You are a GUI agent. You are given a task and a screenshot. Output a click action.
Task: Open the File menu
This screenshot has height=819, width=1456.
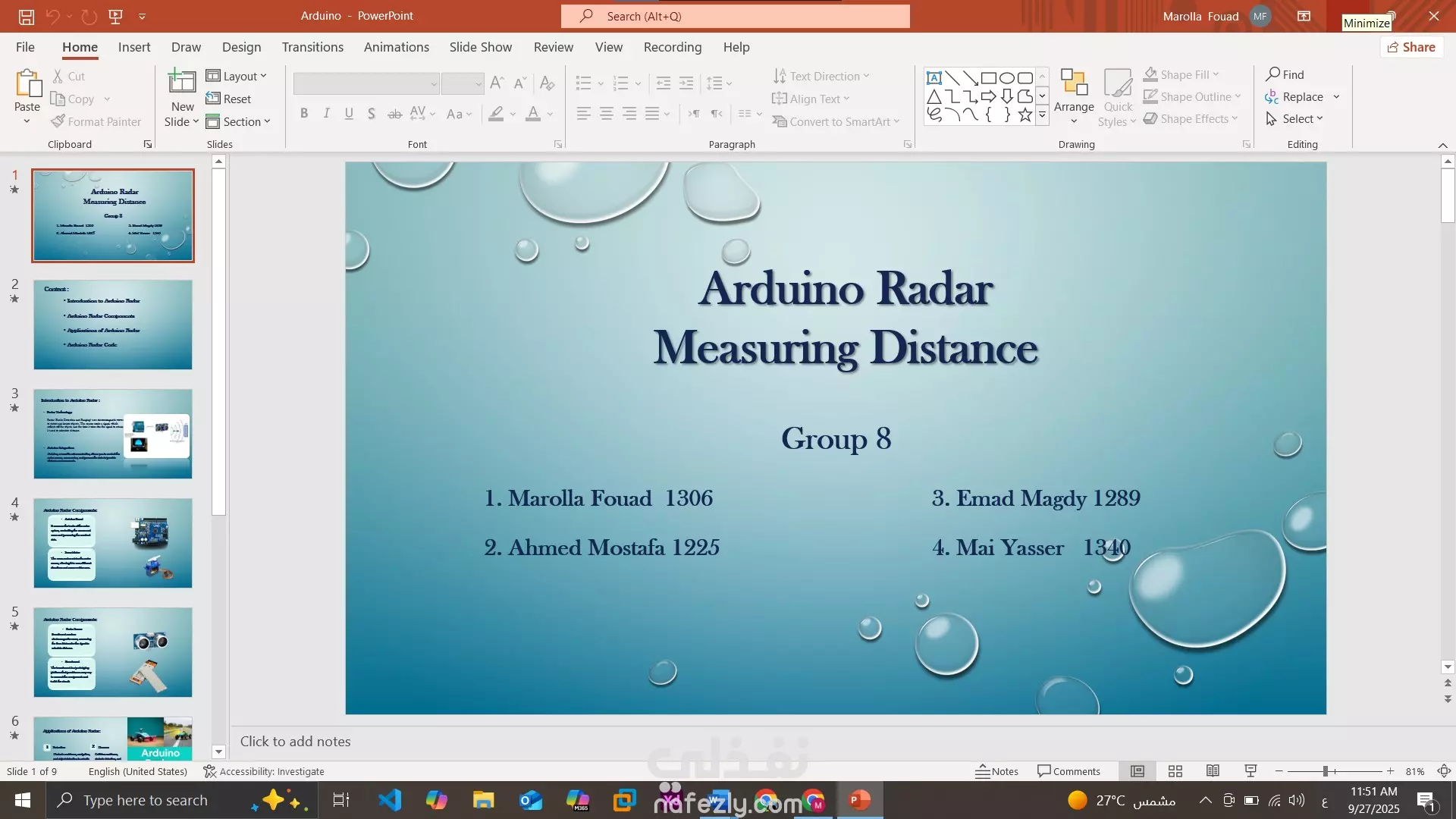25,47
